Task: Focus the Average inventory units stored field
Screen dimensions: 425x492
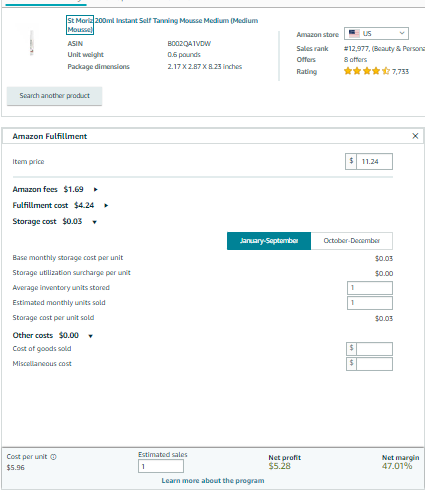Action: click(x=370, y=288)
